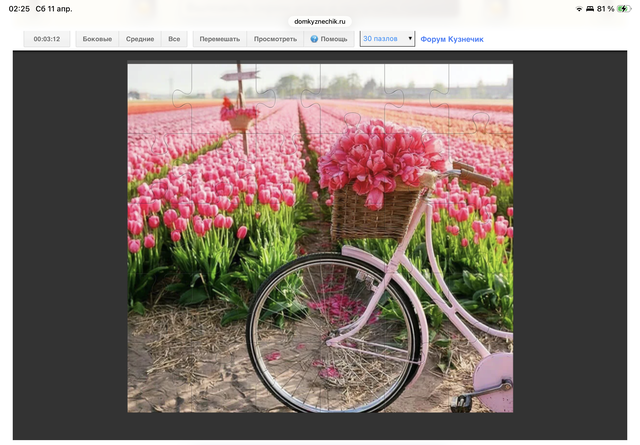The height and width of the screenshot is (445, 640).
Task: Show only Боковые edge pieces
Action: pyautogui.click(x=97, y=39)
